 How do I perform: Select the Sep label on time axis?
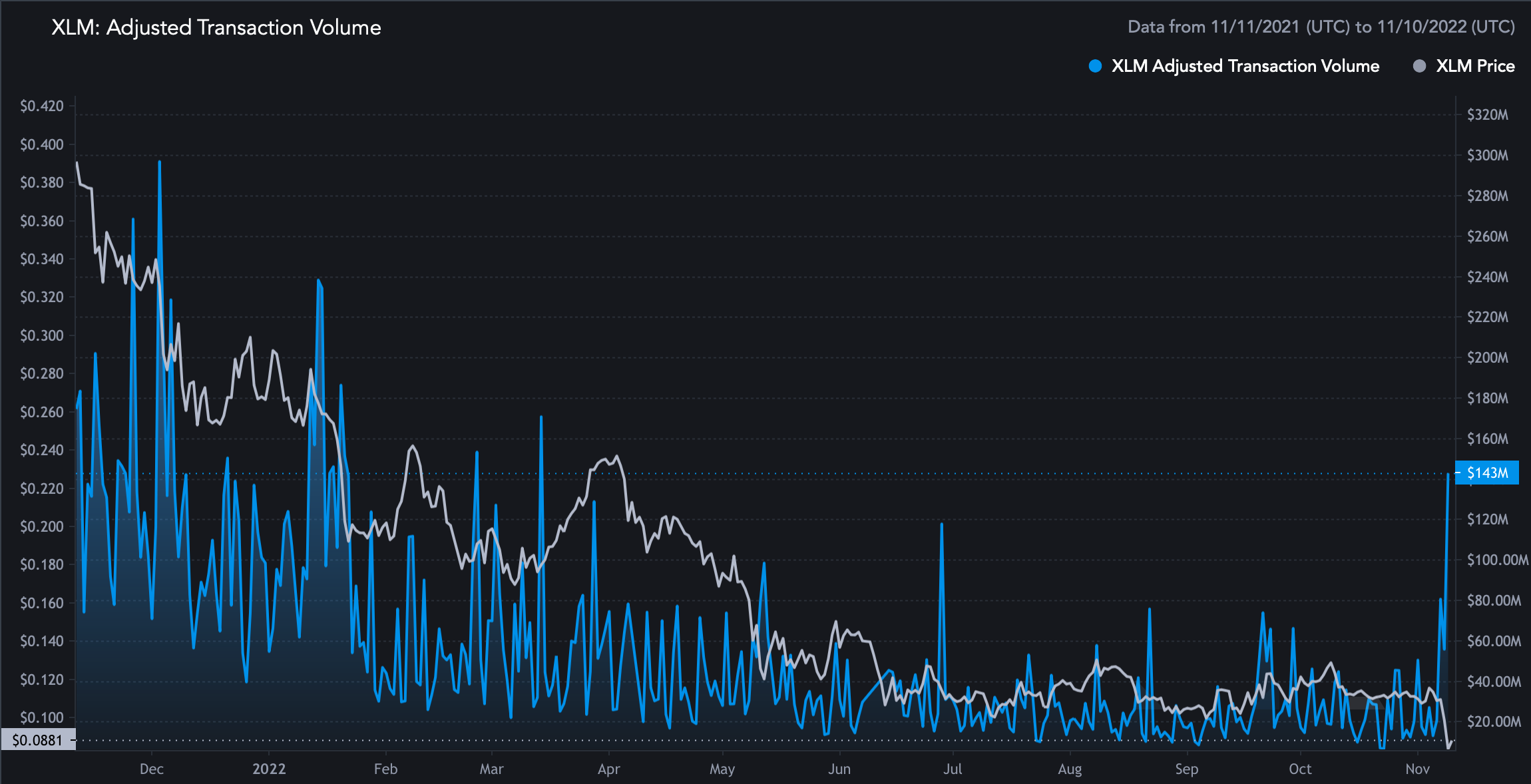1186,769
